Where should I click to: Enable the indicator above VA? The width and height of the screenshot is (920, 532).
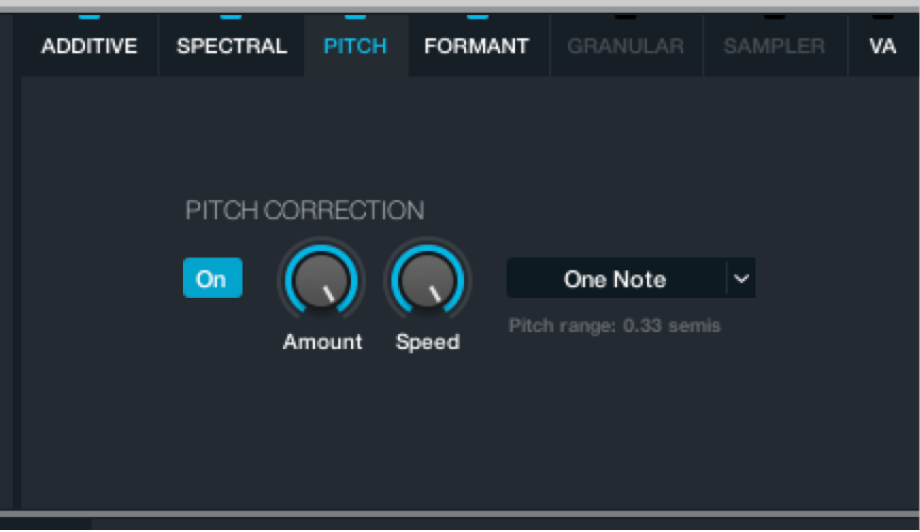883,15
